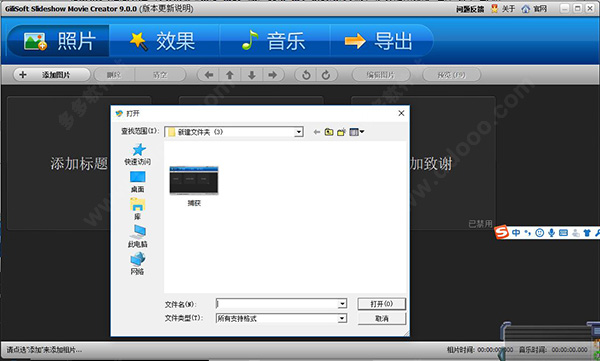Toggle punctuation mode in the IME bar

tap(528, 232)
